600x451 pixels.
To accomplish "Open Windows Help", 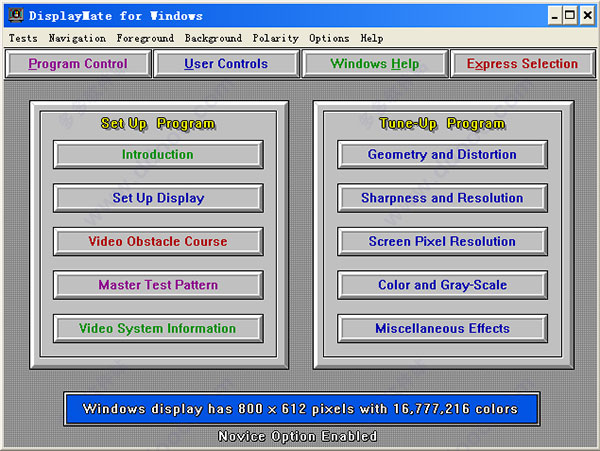I will [375, 63].
